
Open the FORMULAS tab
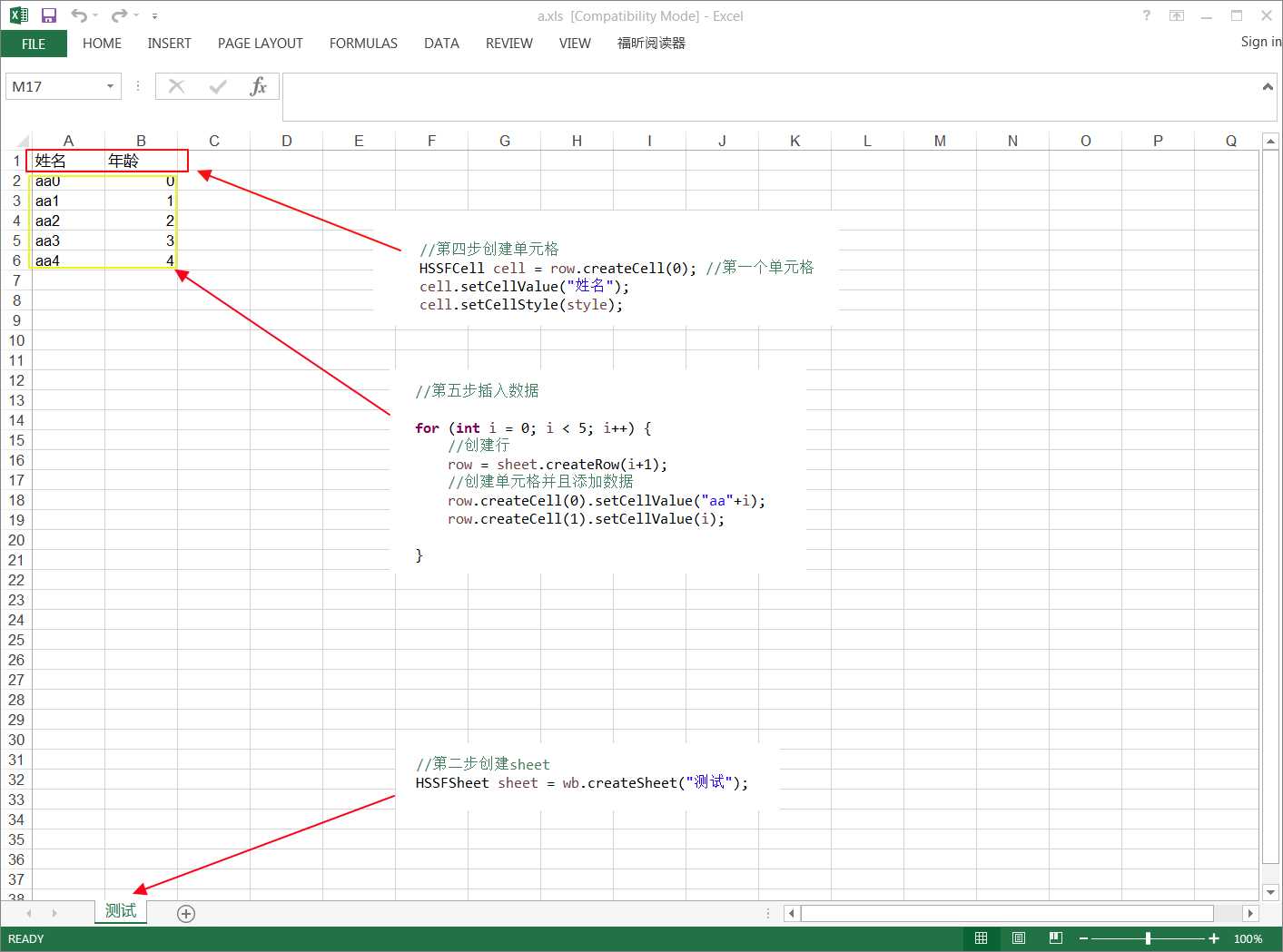pos(363,44)
